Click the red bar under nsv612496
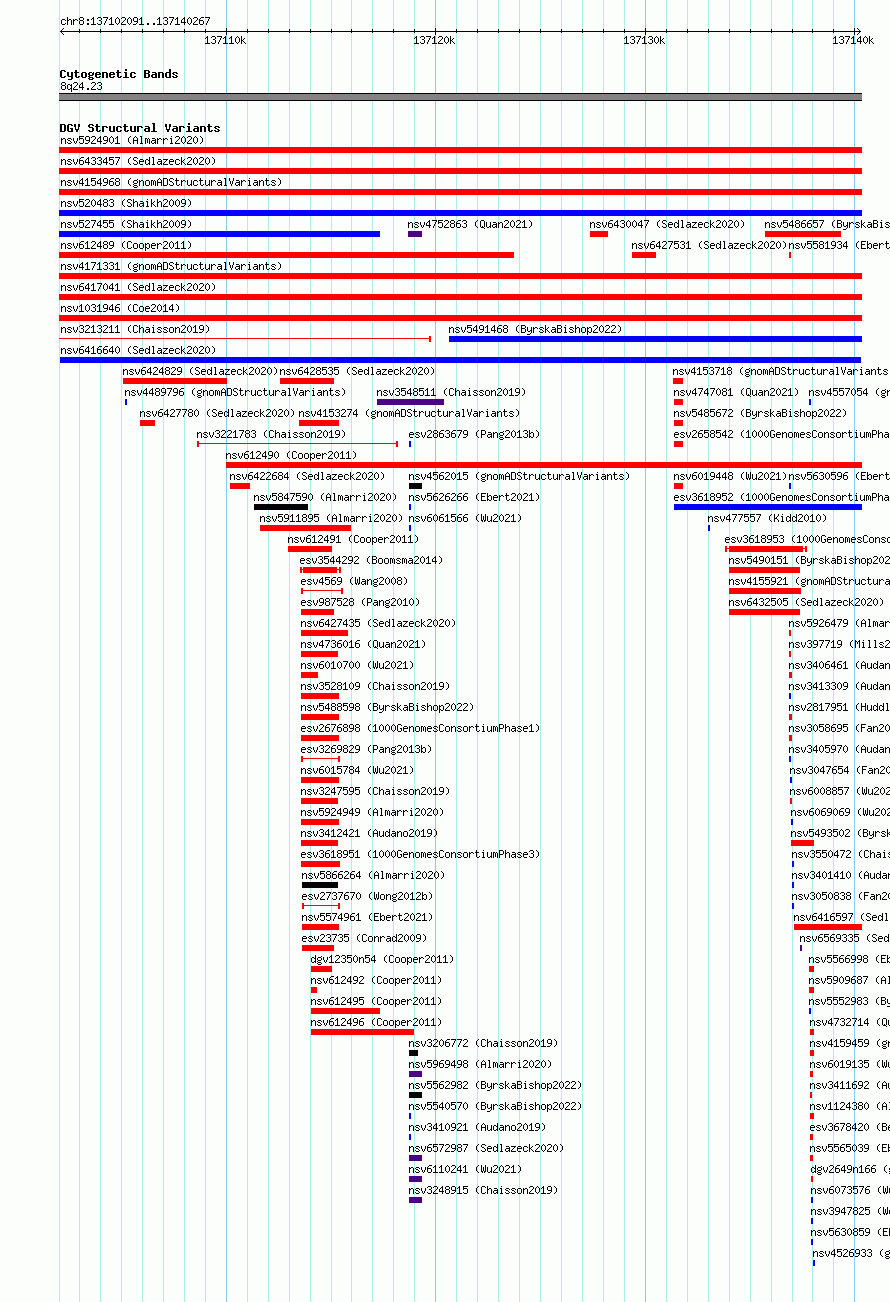This screenshot has width=890, height=1302. point(362,1032)
